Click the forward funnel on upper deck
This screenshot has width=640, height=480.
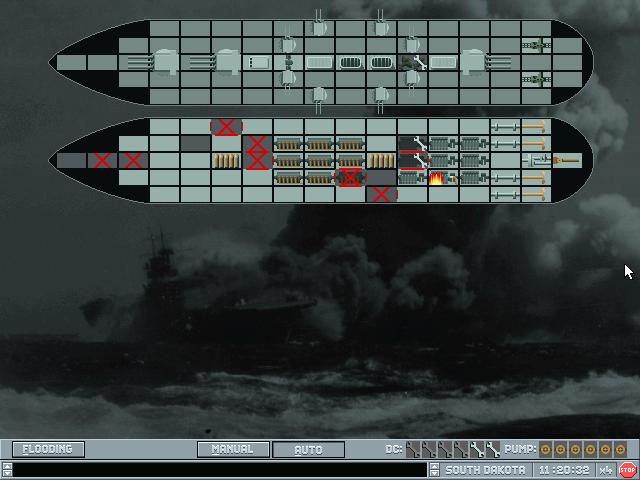[x=350, y=62]
